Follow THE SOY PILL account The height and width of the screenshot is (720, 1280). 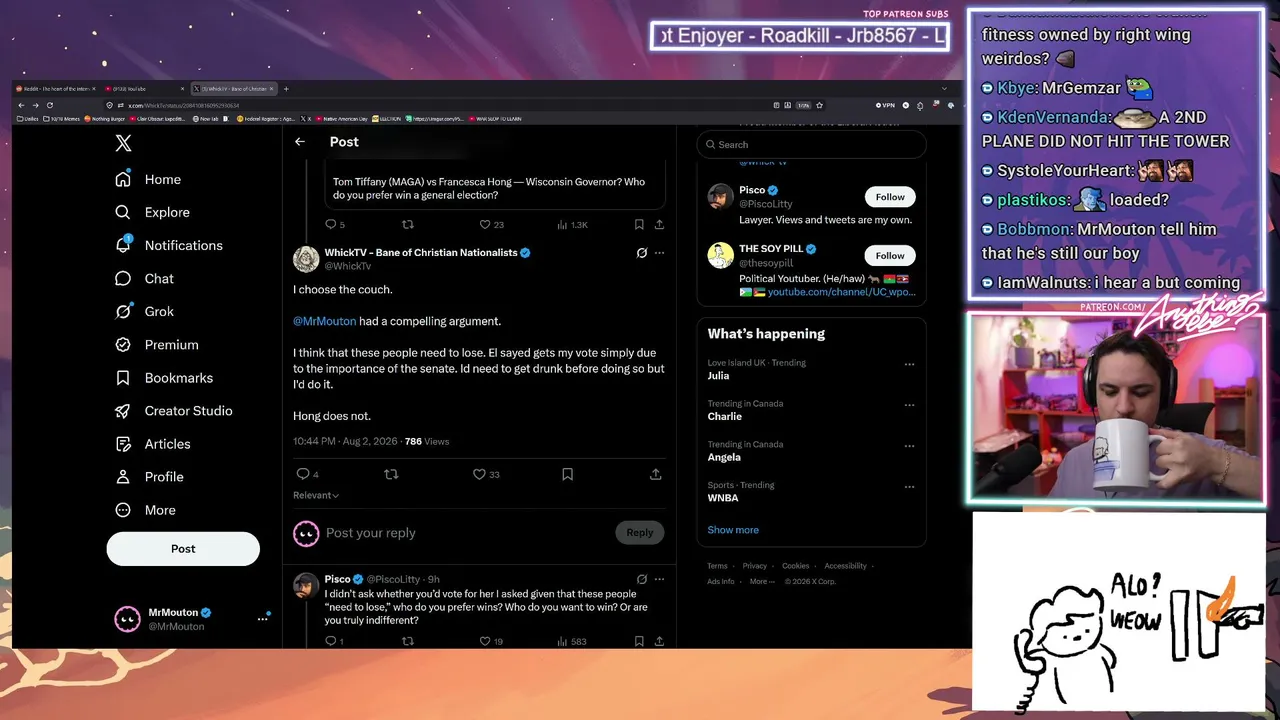(x=890, y=256)
